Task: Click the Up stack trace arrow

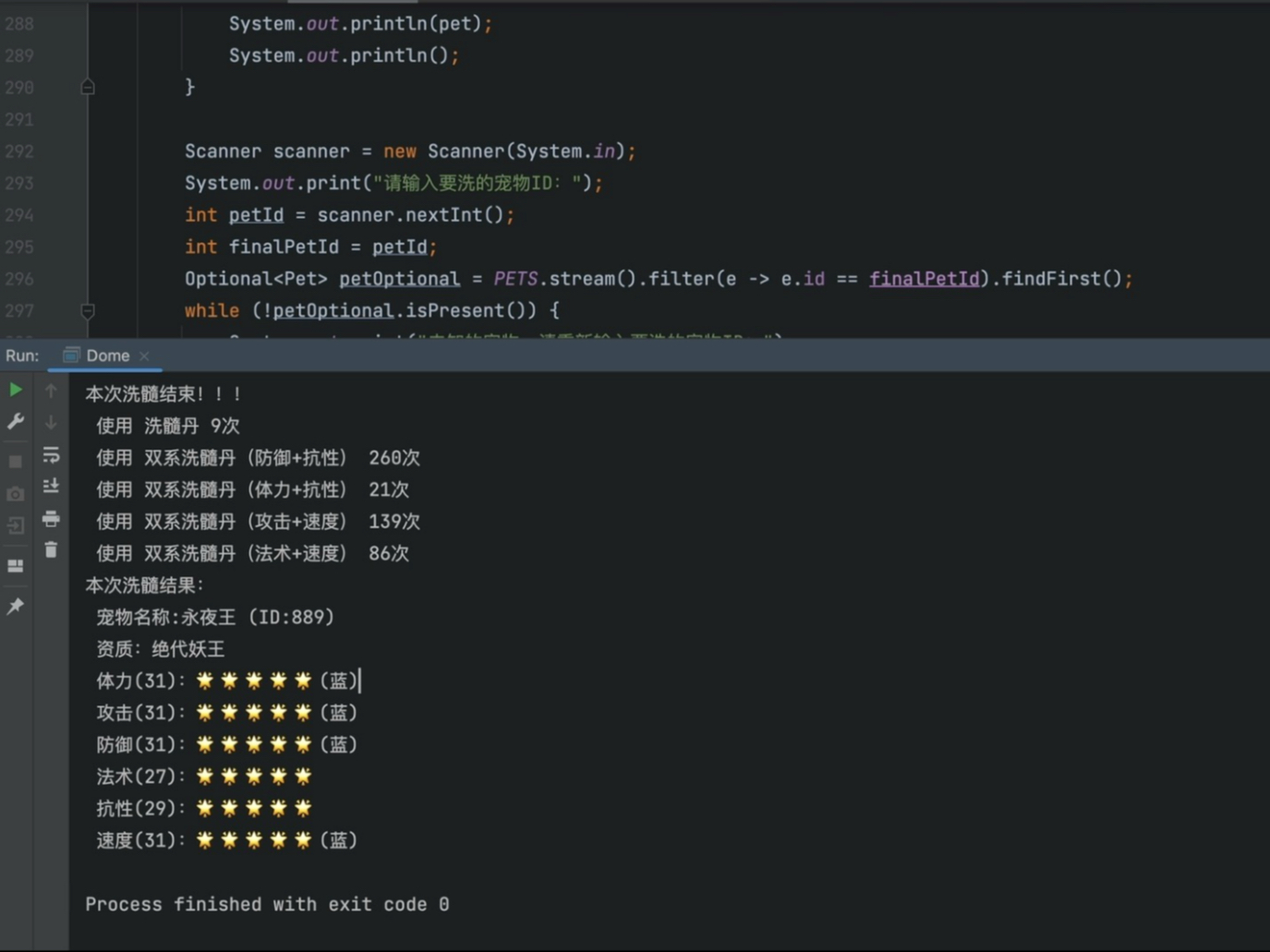Action: [51, 391]
